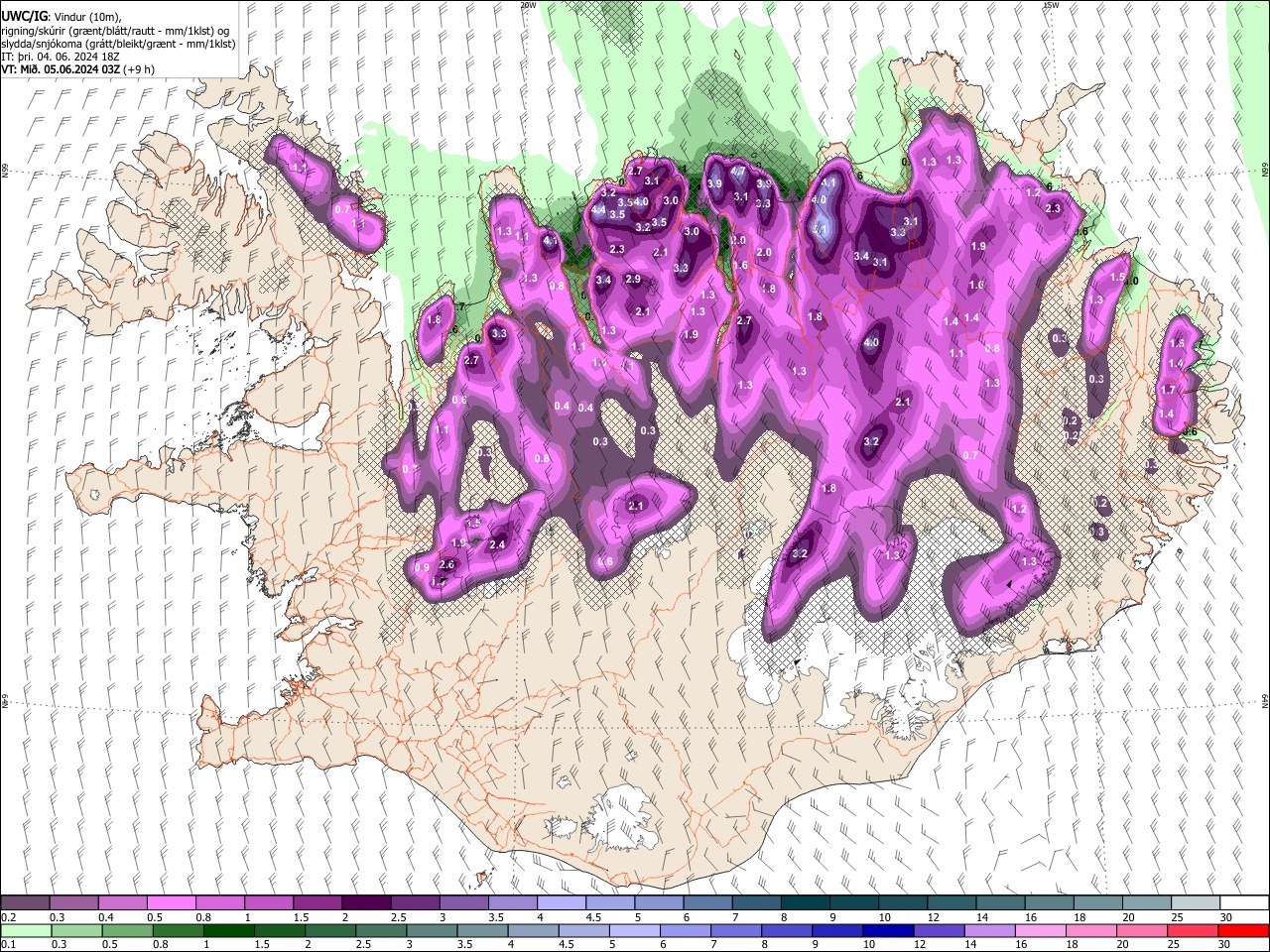Click the 'UWC/IG: Vindur (10m)' title line
This screenshot has height=952, width=1270.
tap(61, 17)
